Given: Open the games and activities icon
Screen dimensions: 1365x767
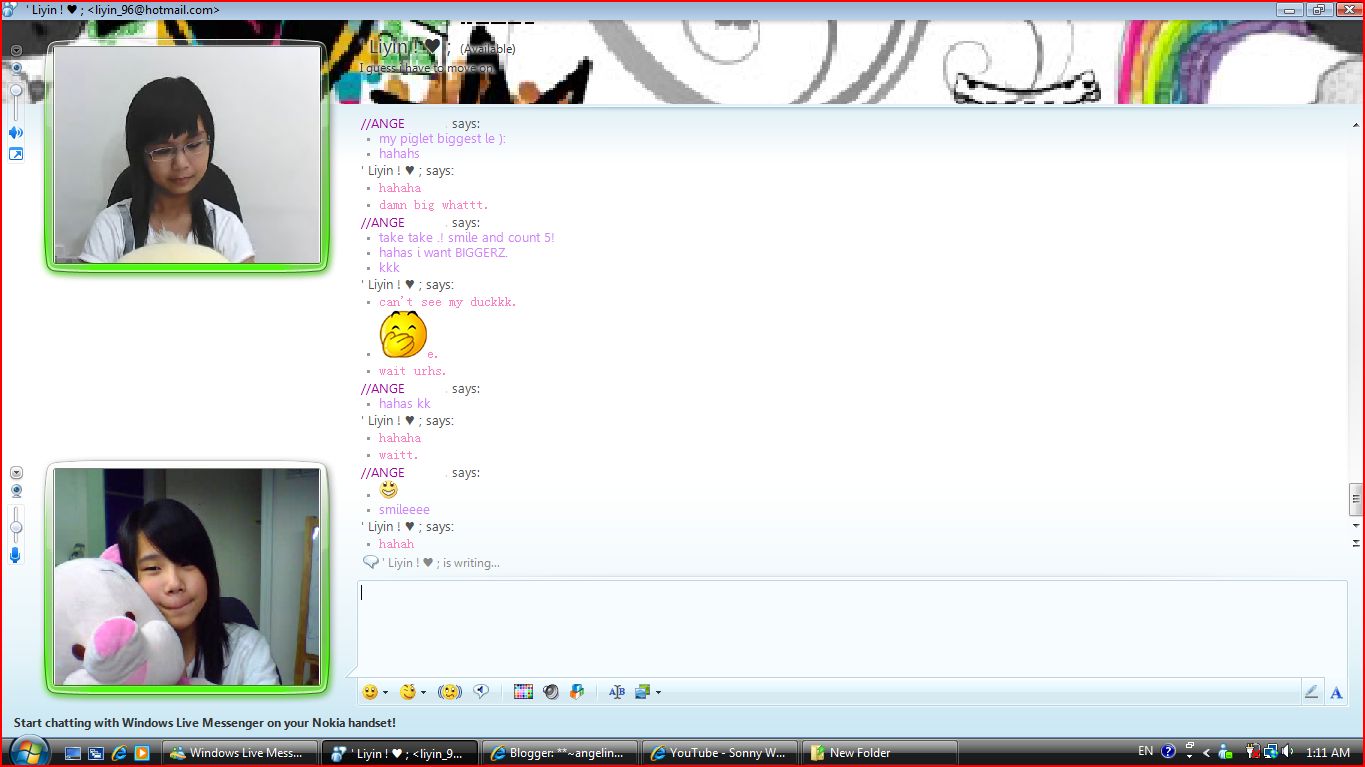Looking at the screenshot, I should pos(577,691).
